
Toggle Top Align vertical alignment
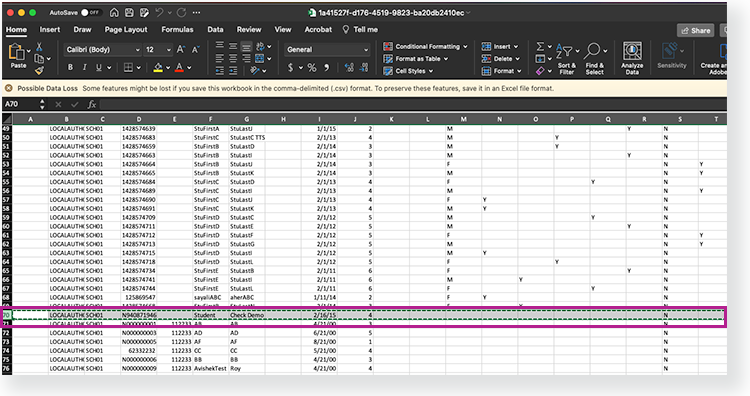tap(220, 46)
